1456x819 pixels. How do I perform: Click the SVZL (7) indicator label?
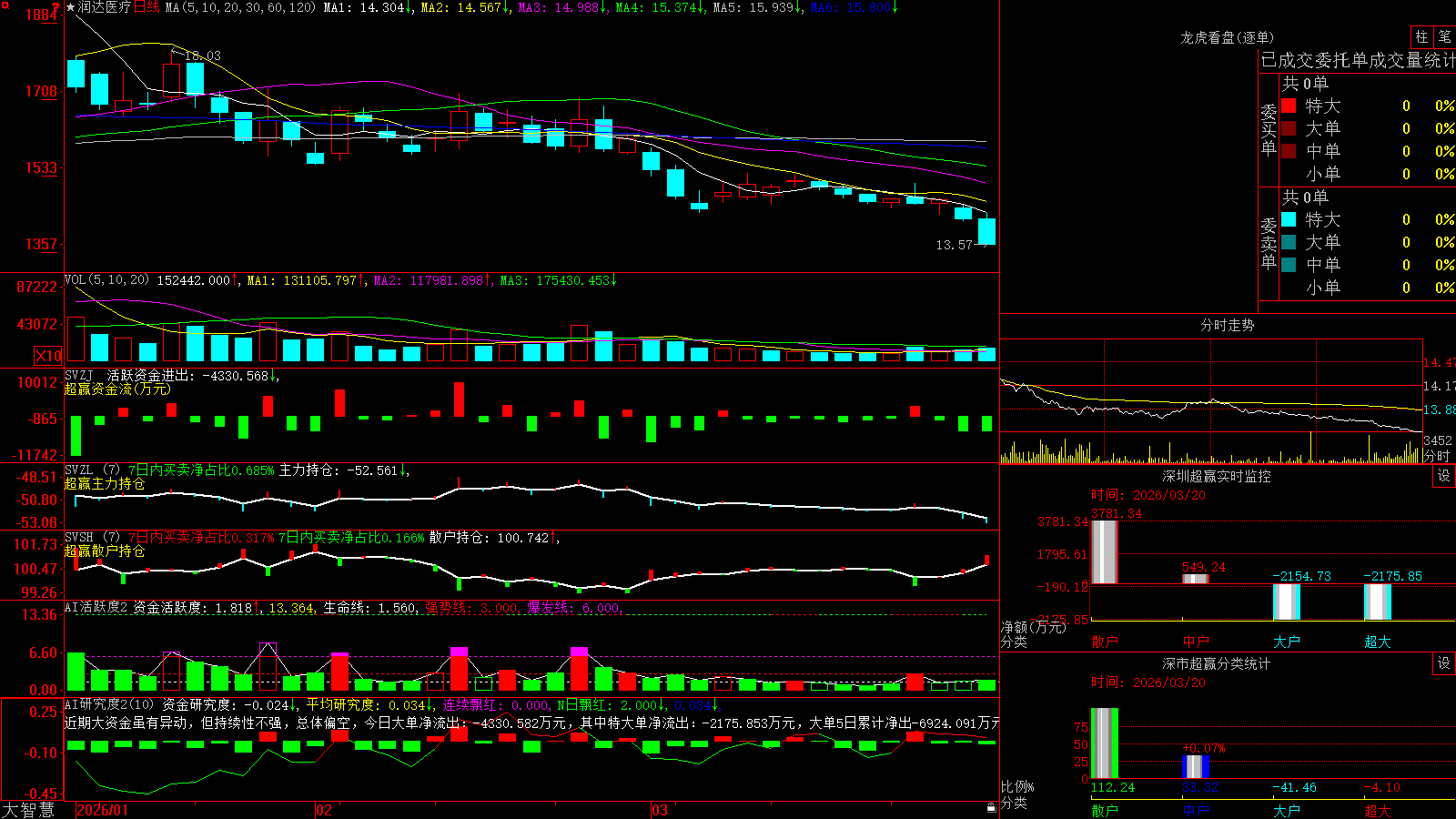click(93, 470)
